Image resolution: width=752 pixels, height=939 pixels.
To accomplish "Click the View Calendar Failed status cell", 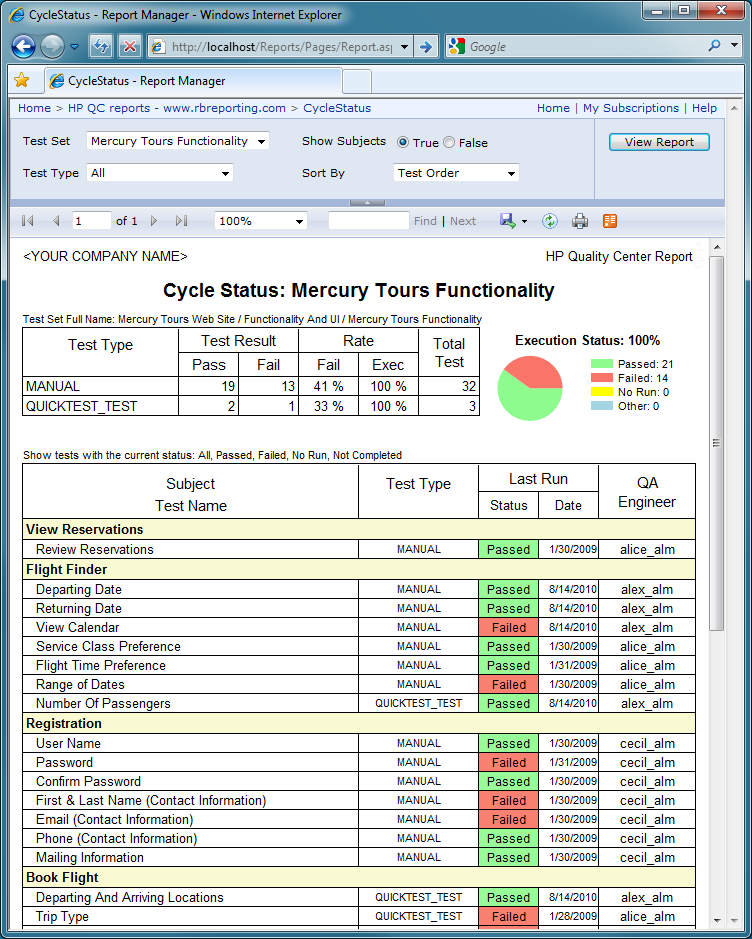I will click(508, 628).
